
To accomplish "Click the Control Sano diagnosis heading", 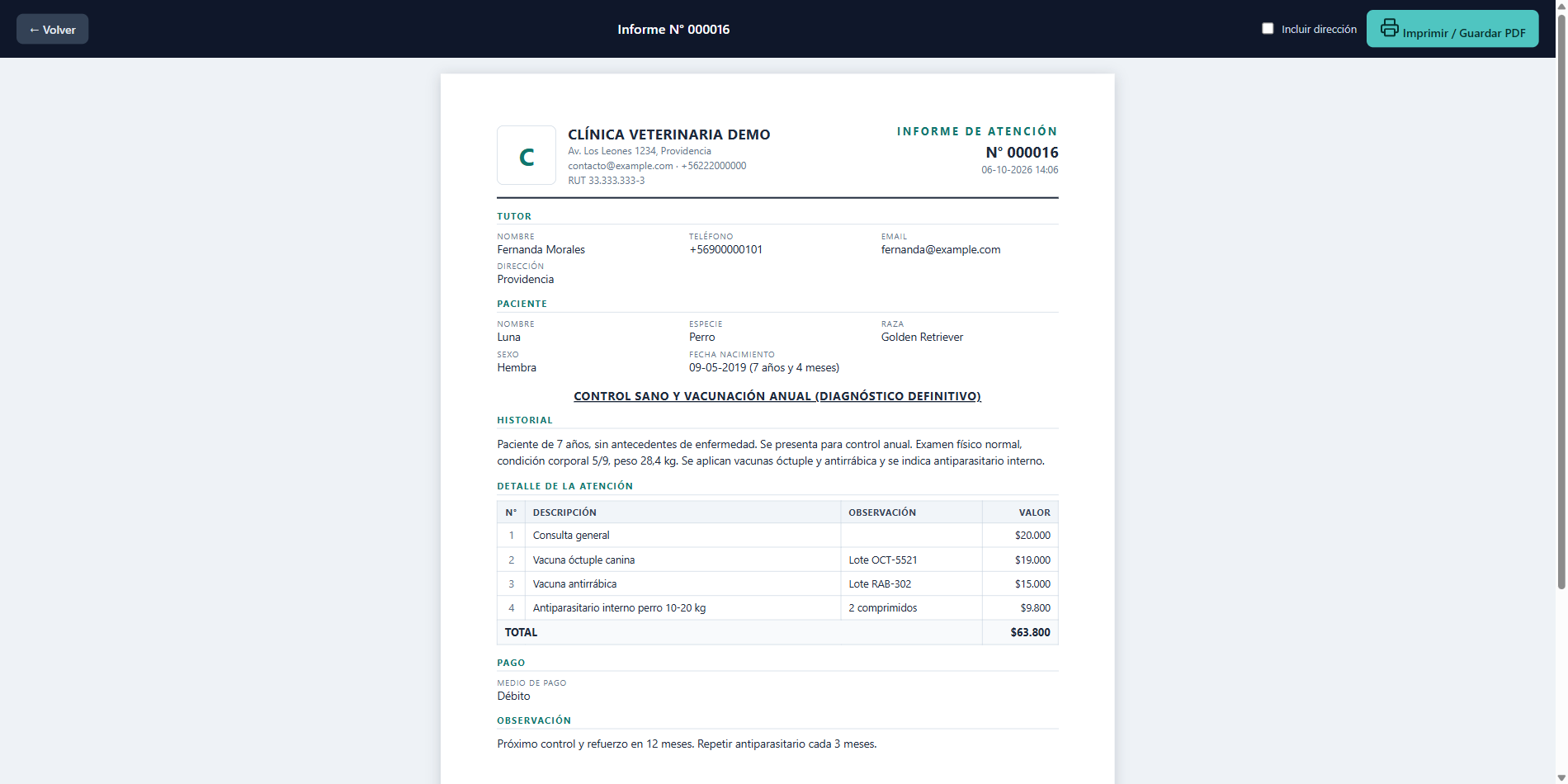I will point(777,396).
